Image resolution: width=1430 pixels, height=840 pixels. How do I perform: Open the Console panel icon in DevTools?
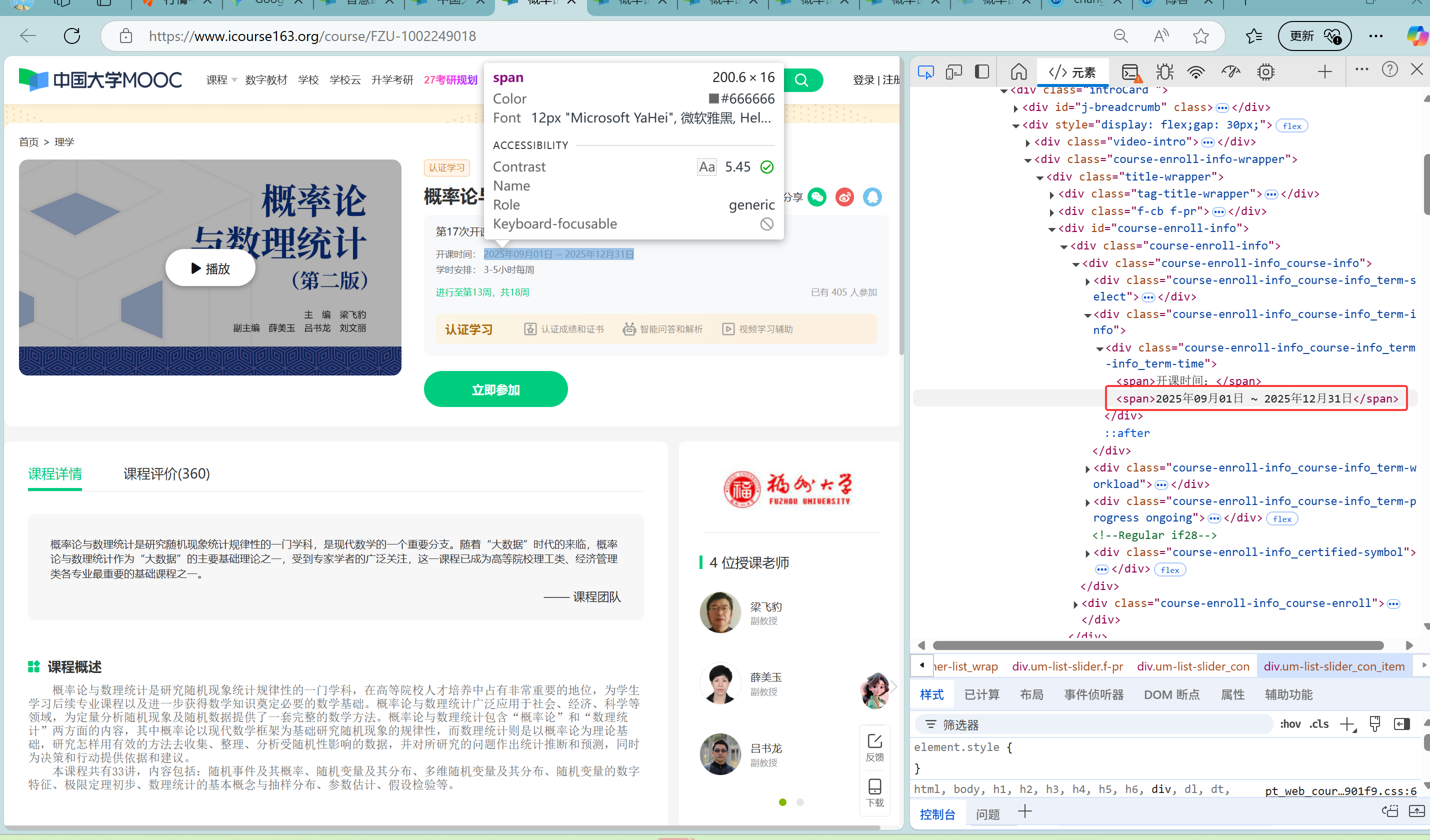(x=1130, y=72)
